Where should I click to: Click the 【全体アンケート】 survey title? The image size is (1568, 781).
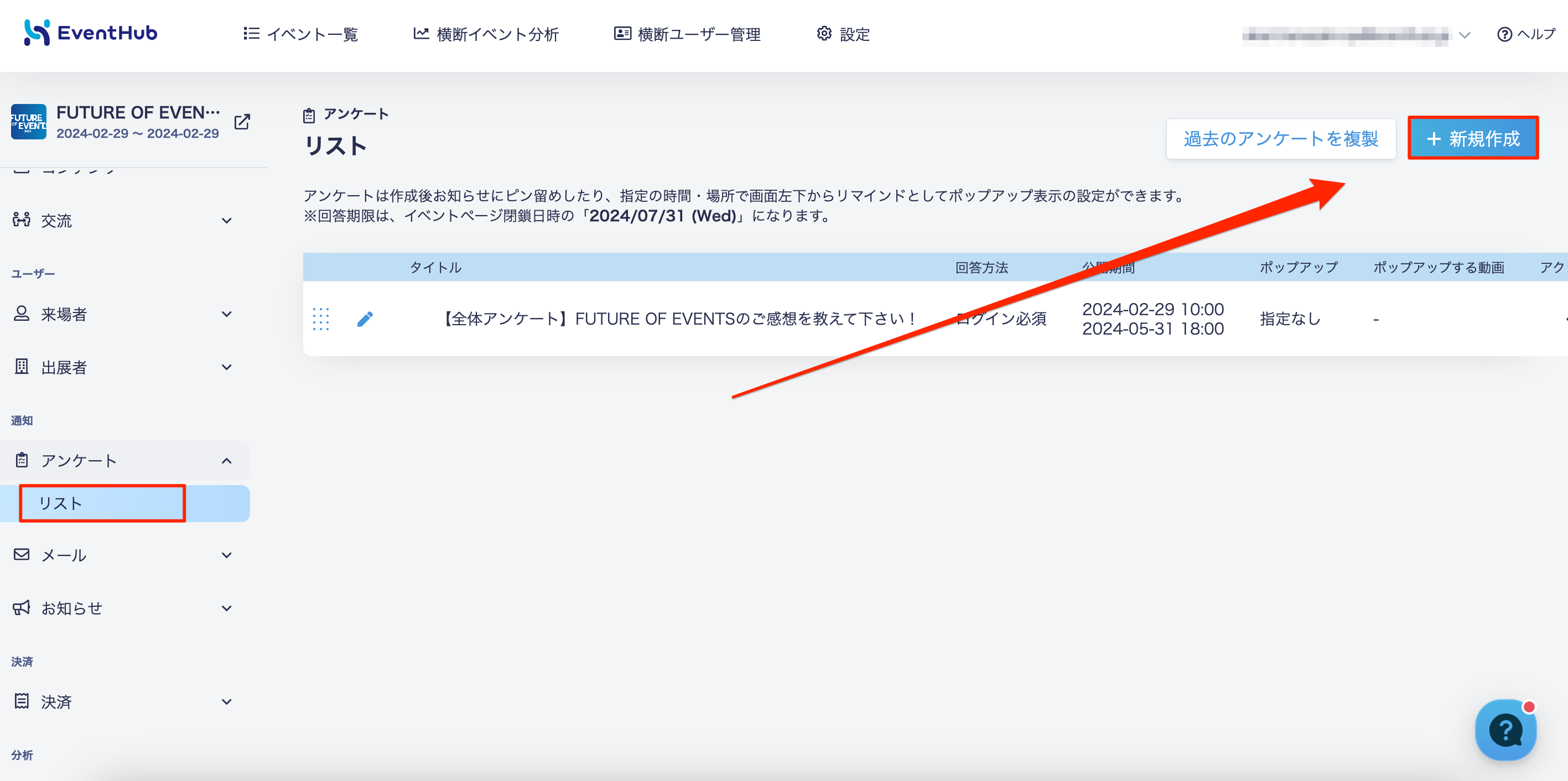(677, 319)
